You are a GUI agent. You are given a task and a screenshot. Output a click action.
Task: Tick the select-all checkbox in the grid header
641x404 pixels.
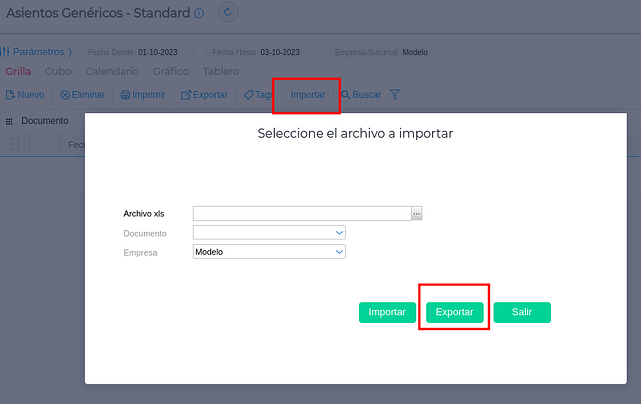point(15,144)
